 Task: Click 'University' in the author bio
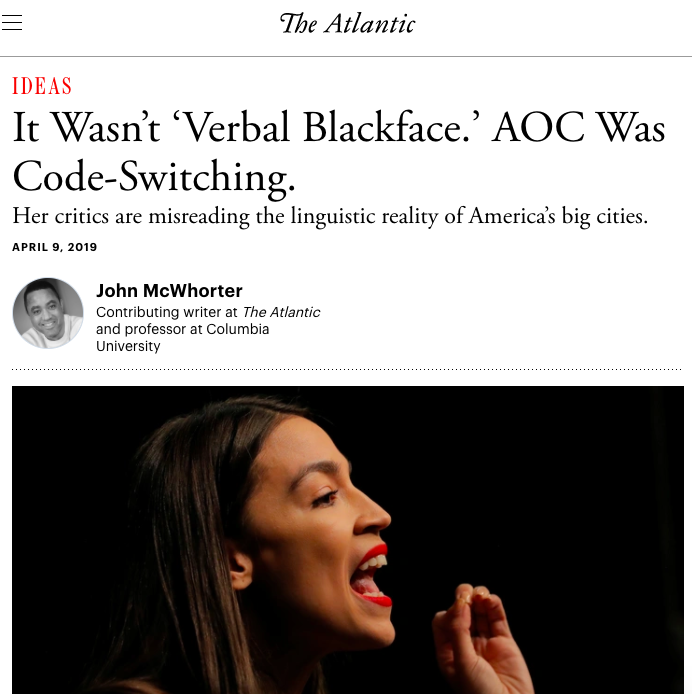(128, 346)
